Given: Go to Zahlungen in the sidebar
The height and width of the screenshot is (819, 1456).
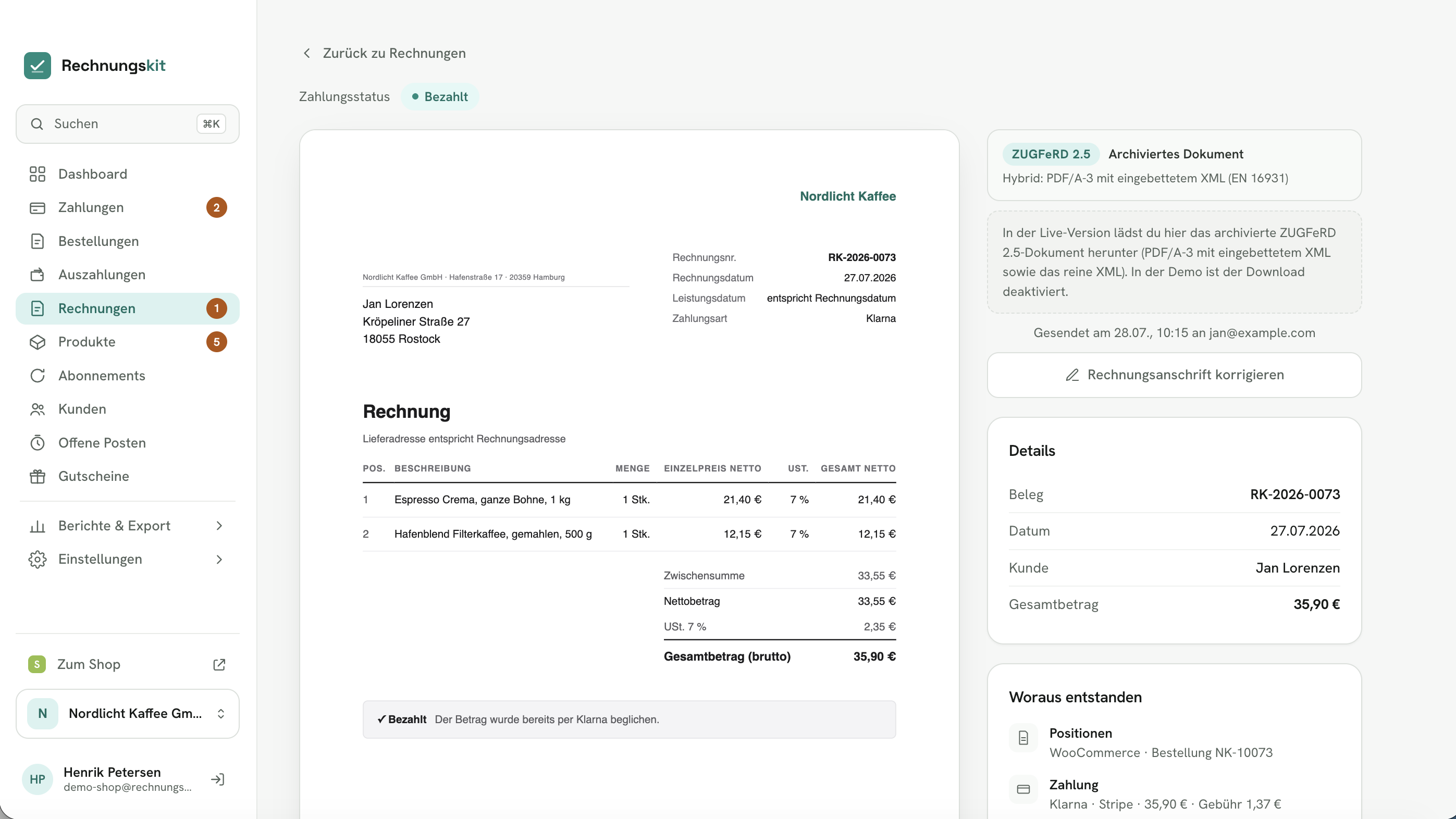Looking at the screenshot, I should click(x=128, y=208).
